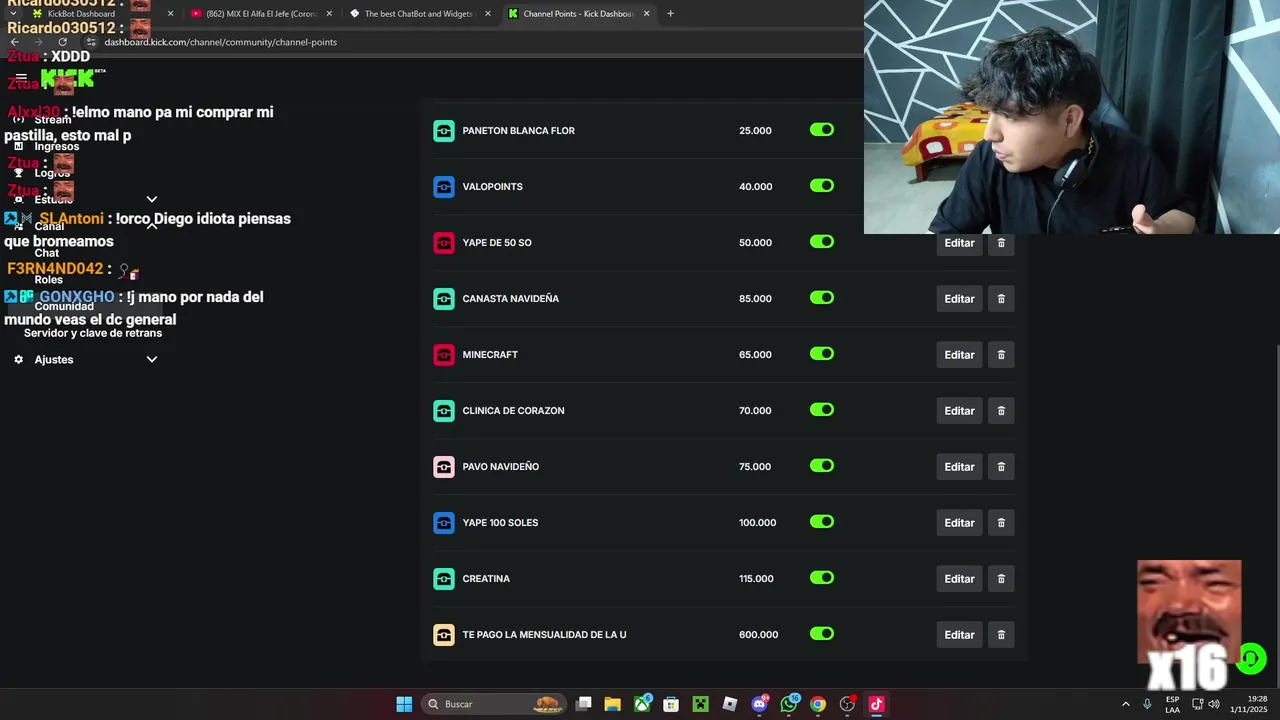Delete the PAVO NAVIDEÑO reward

click(1001, 467)
